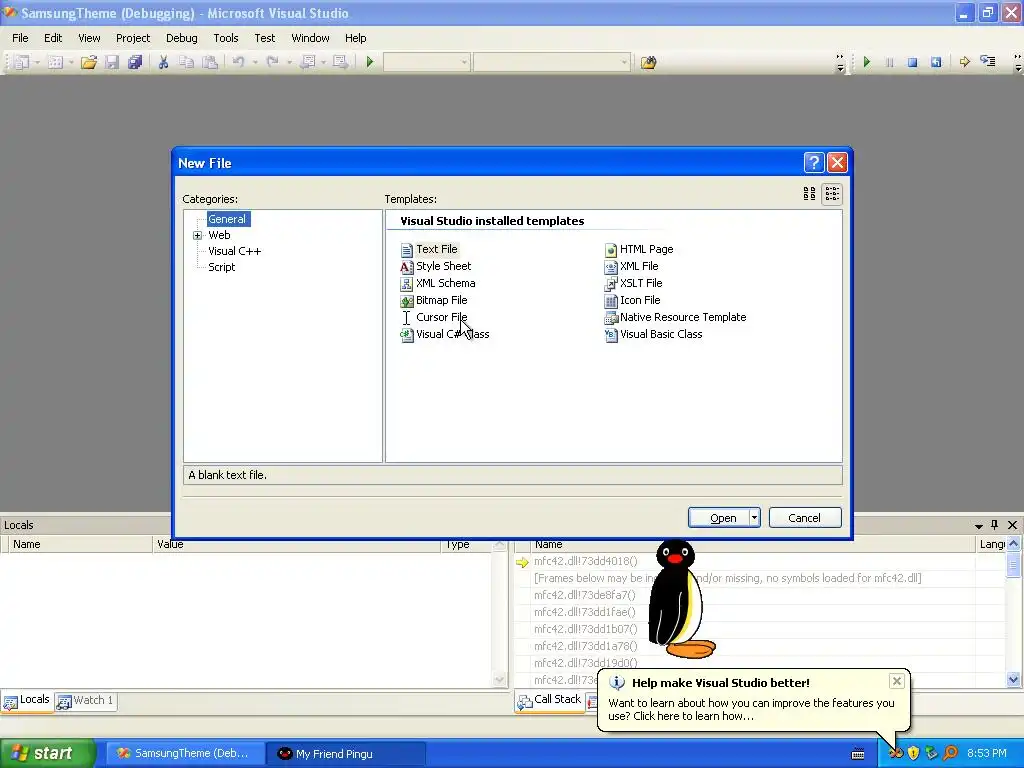Click the network connection tray icon
Viewport: 1024px width, 768px height.
932,753
